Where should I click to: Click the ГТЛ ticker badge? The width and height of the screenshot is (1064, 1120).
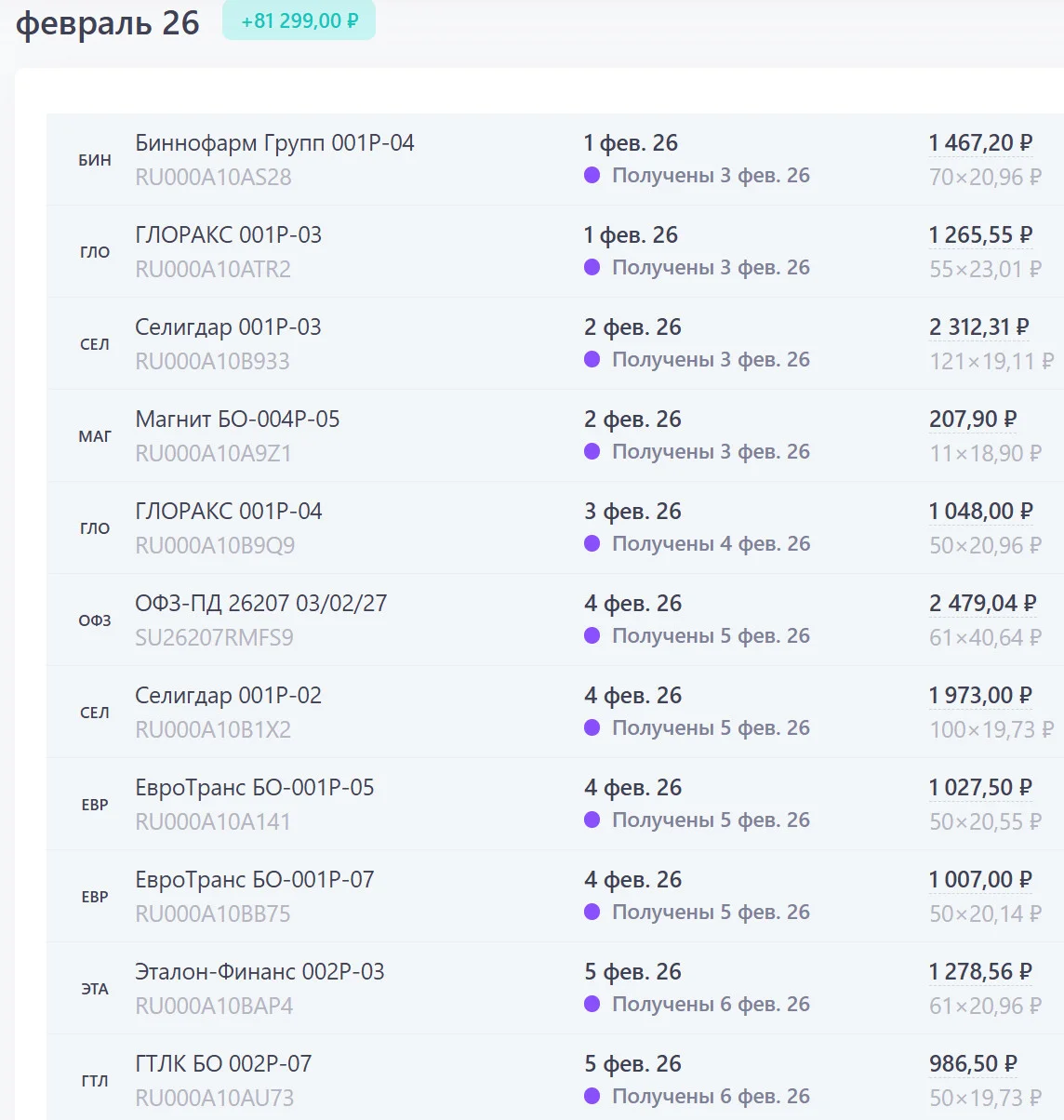[x=95, y=1081]
